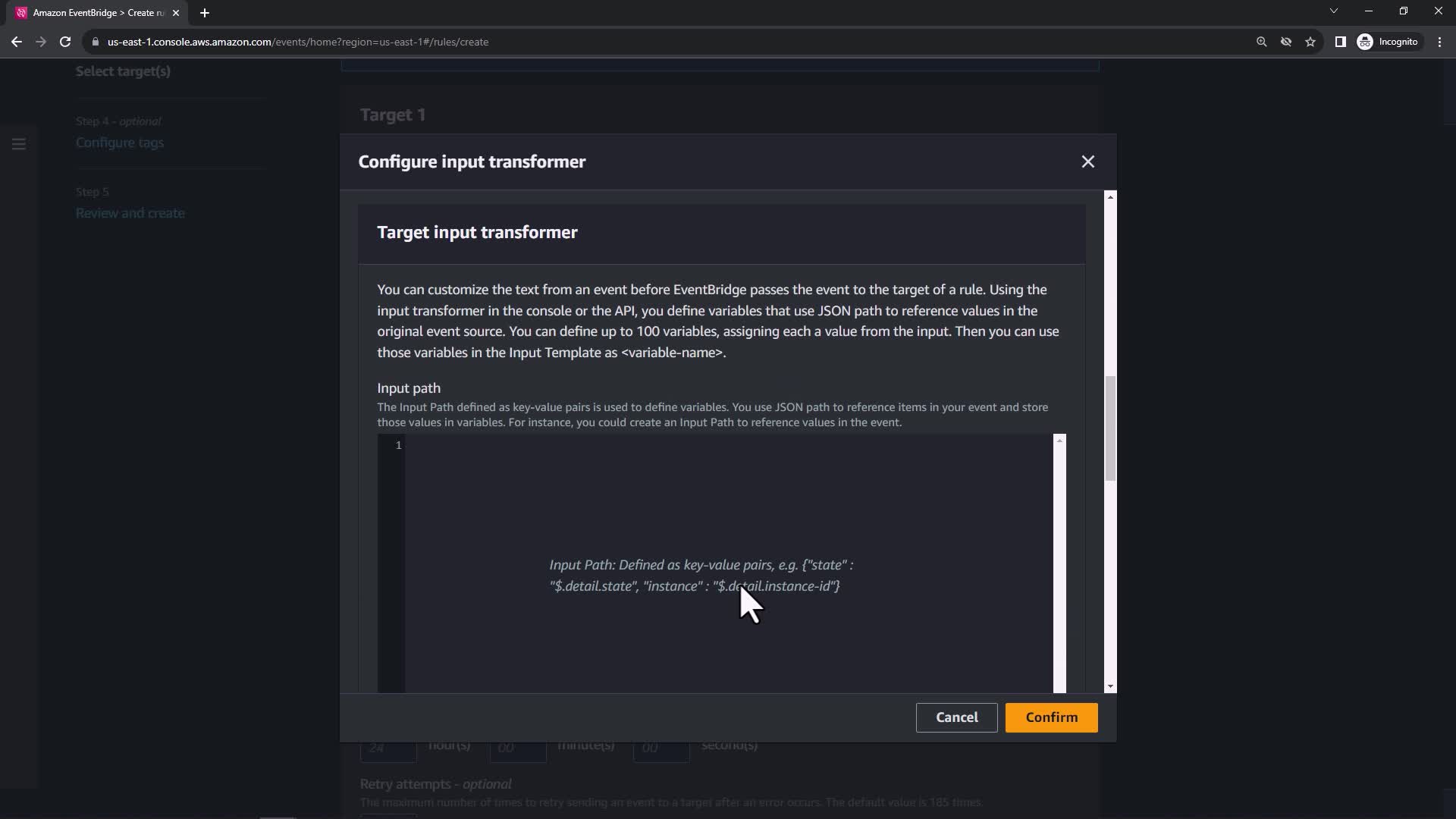This screenshot has height=819, width=1456.
Task: Close the Amazon EventBridge tab
Action: (x=176, y=13)
